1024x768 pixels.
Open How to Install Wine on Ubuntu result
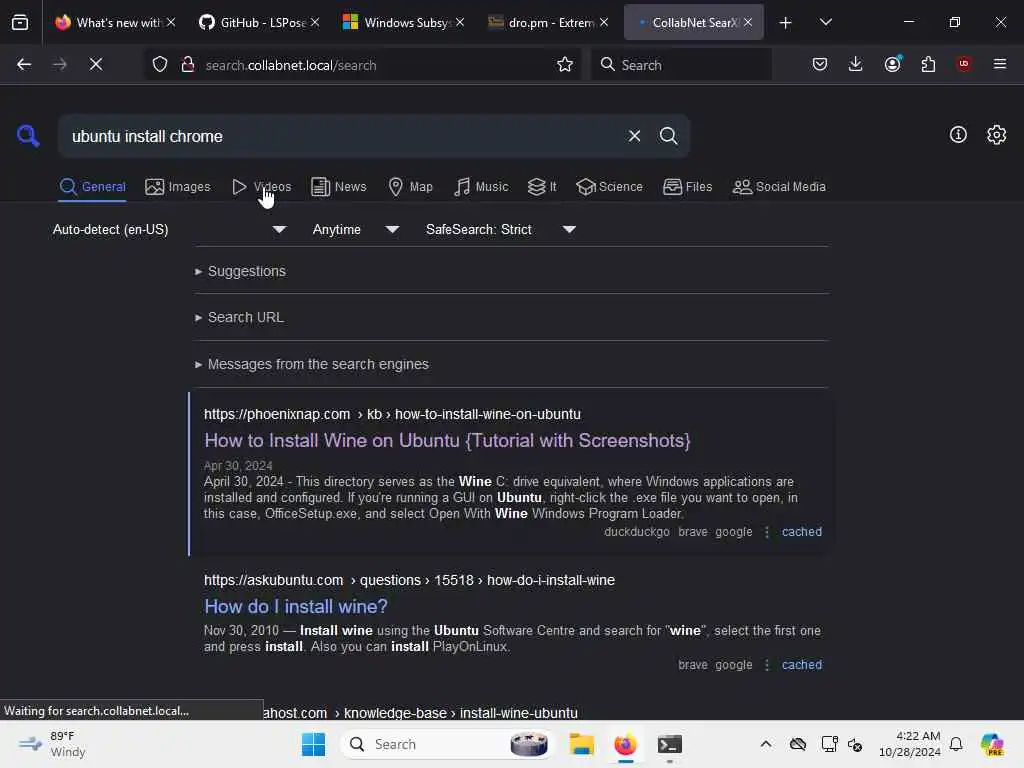(x=447, y=441)
